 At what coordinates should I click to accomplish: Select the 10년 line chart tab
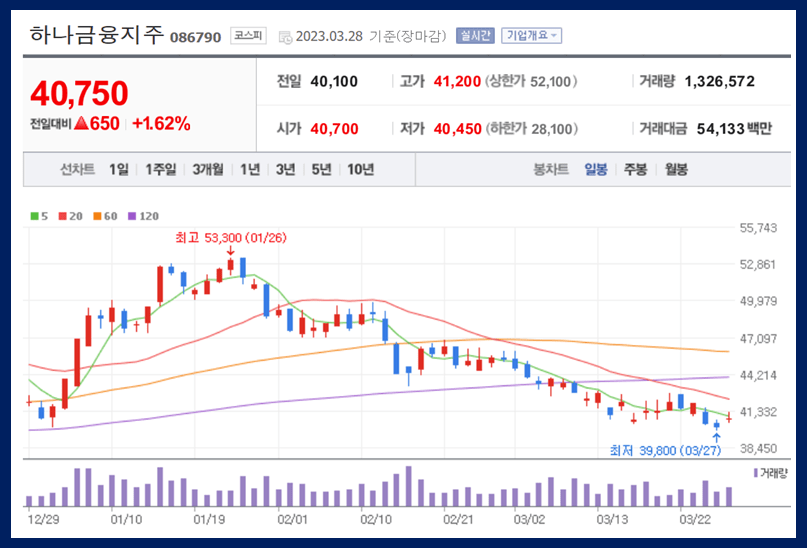(360, 169)
